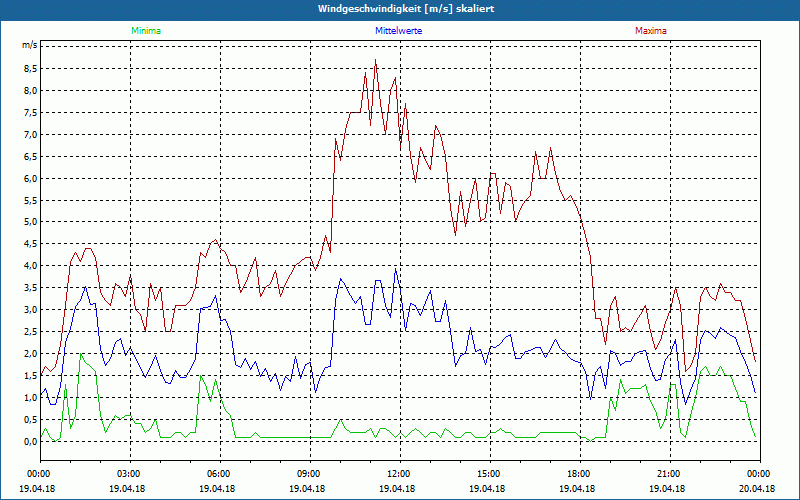Click the 6,5 y-axis value
The image size is (800, 500).
(x=29, y=157)
